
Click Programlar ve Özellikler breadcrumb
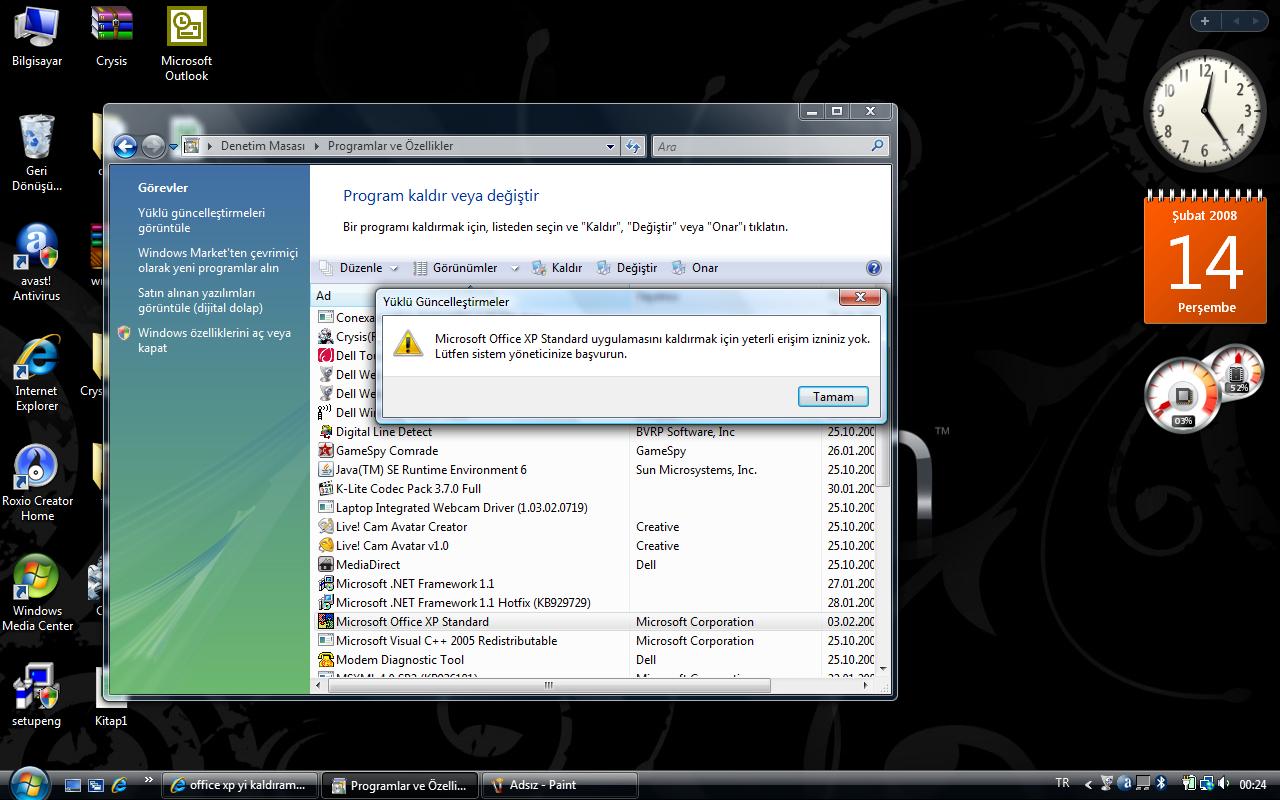coord(391,146)
